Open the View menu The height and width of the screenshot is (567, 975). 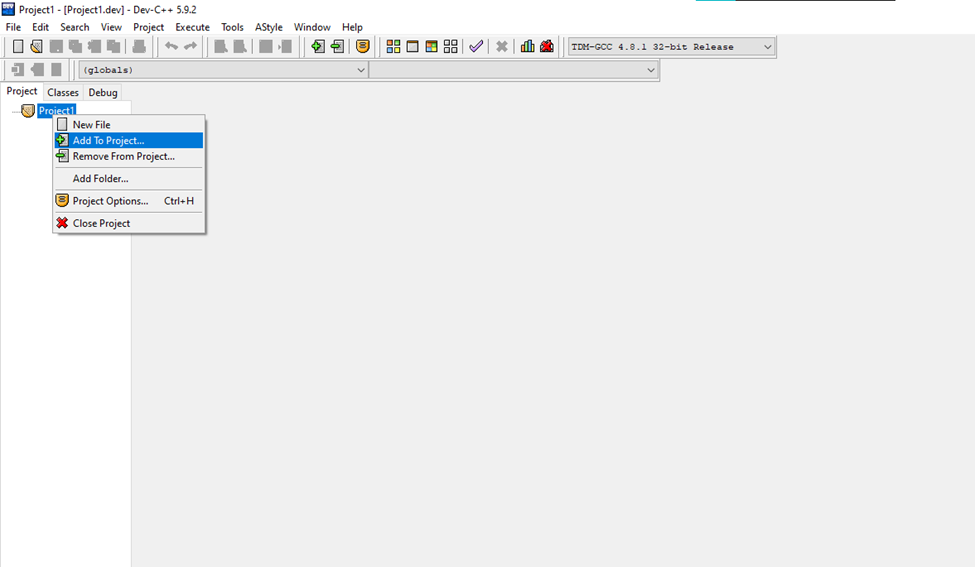[x=111, y=27]
